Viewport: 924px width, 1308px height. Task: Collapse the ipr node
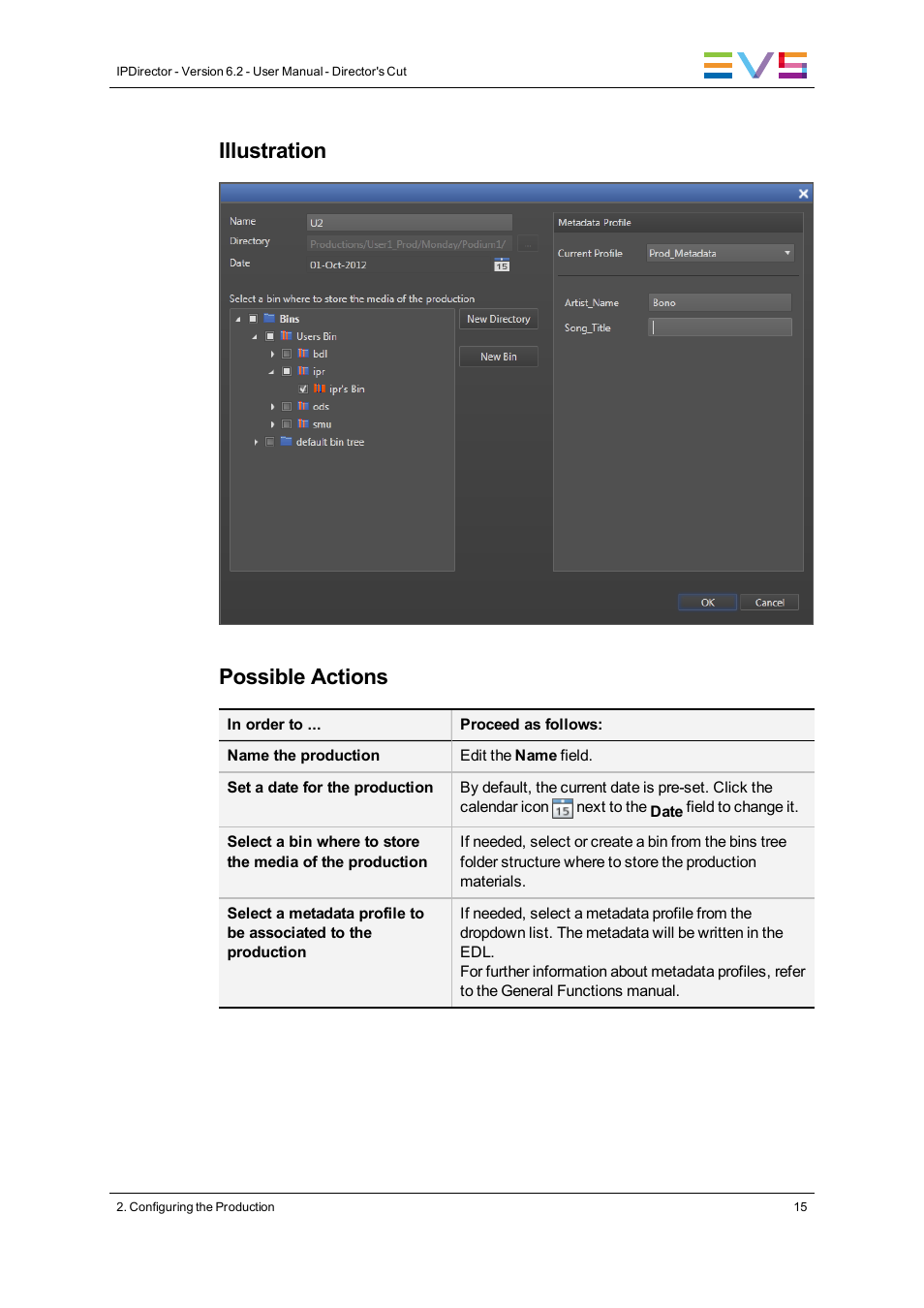(271, 371)
